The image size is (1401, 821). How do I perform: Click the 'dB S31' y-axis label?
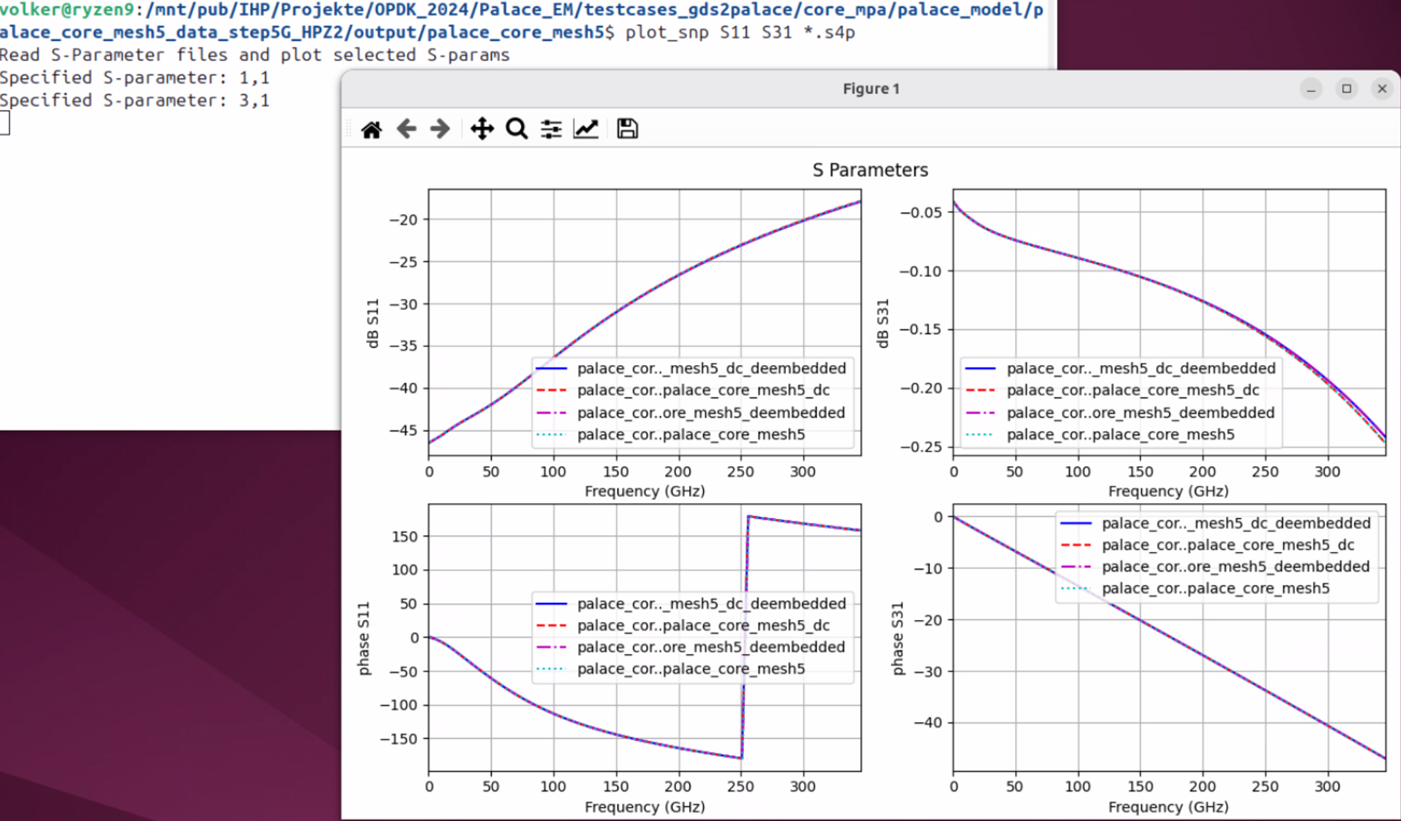[883, 322]
